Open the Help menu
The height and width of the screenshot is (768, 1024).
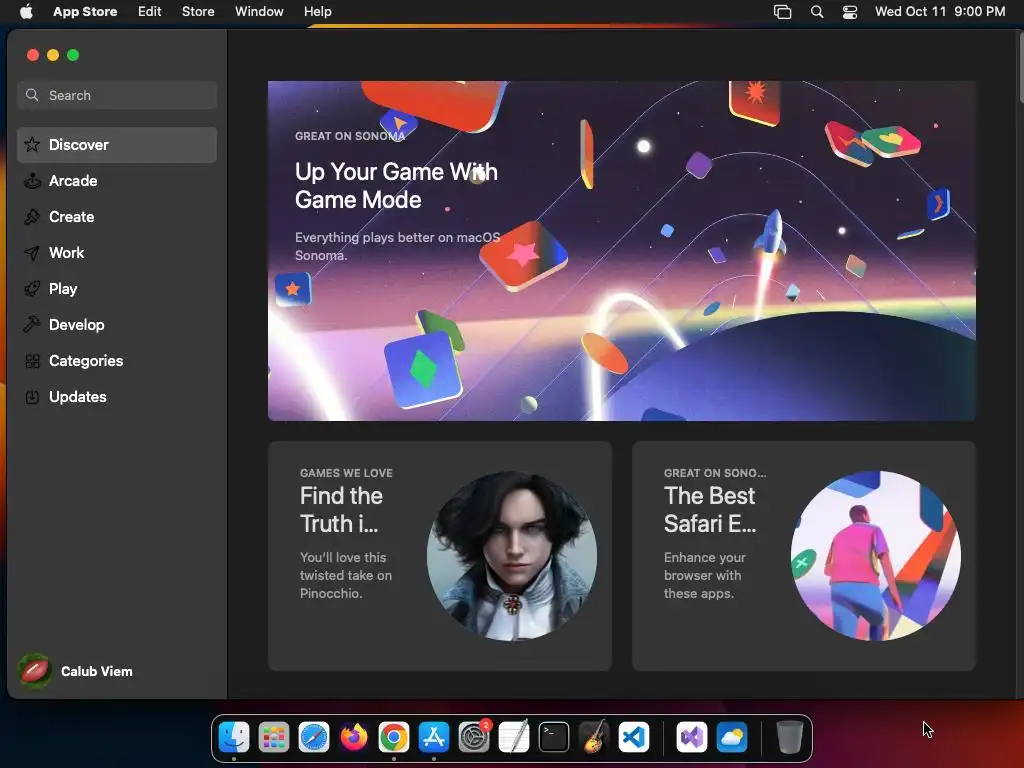tap(317, 12)
